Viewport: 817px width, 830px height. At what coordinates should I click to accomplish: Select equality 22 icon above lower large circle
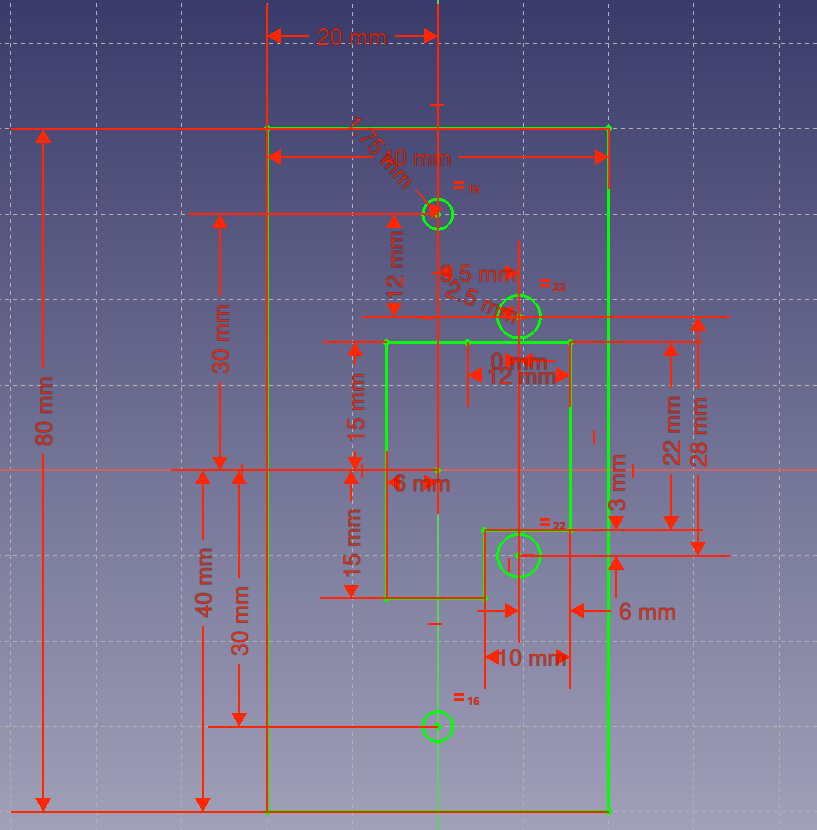552,524
